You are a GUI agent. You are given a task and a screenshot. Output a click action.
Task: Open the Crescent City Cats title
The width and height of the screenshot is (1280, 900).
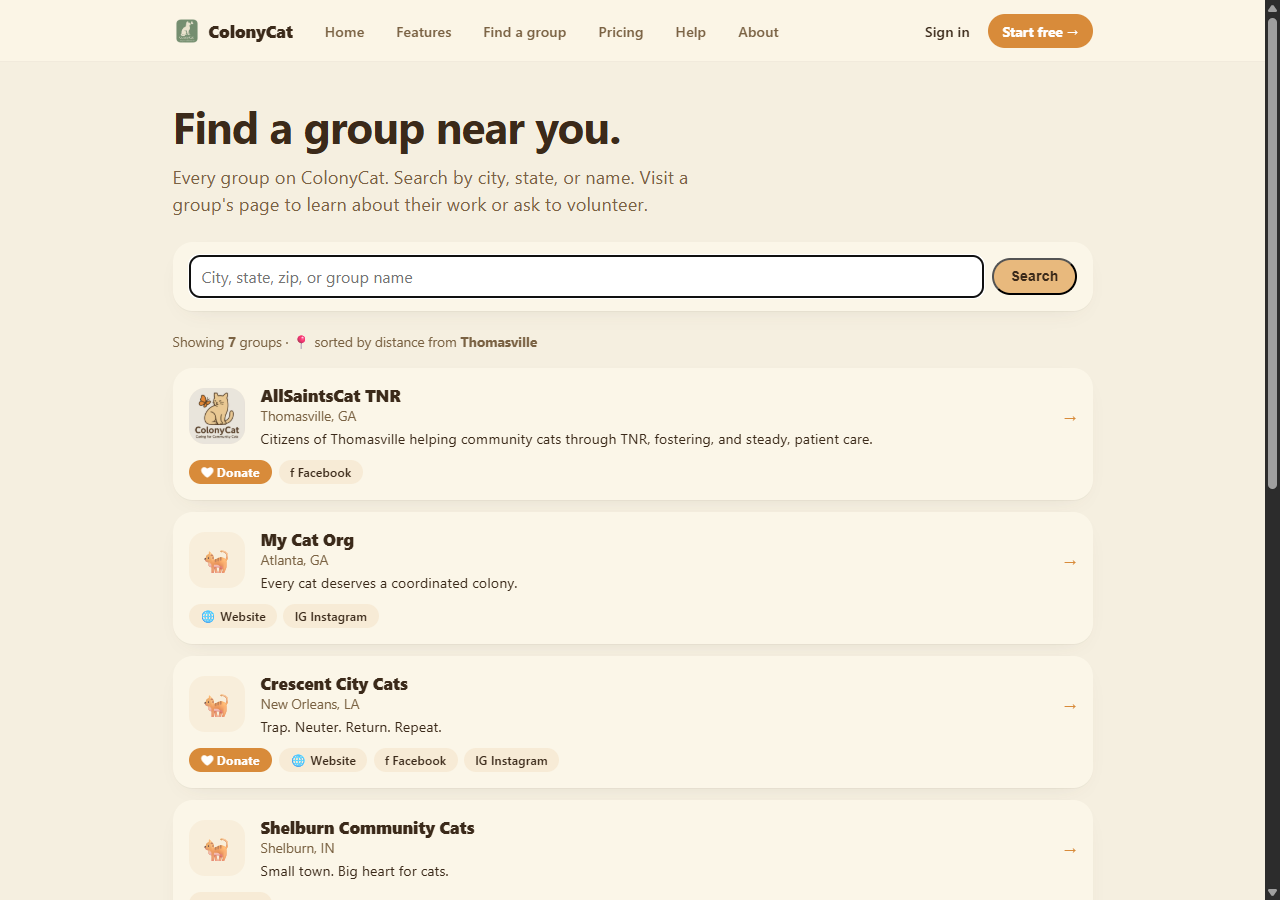334,684
